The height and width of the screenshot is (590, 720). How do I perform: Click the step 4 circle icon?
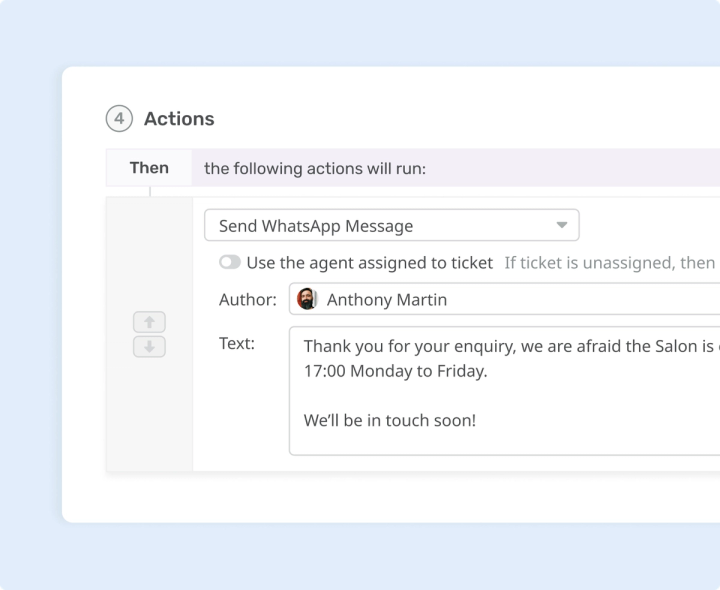click(x=119, y=118)
